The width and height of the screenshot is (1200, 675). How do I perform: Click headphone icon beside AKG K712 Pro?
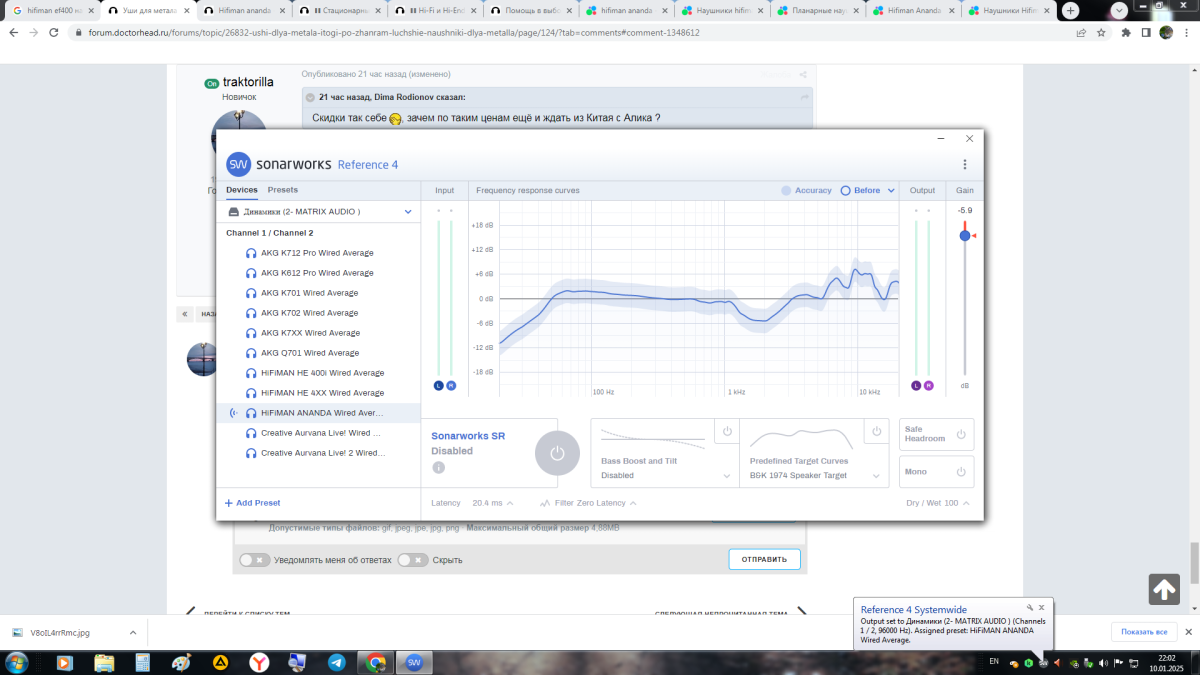(x=250, y=253)
